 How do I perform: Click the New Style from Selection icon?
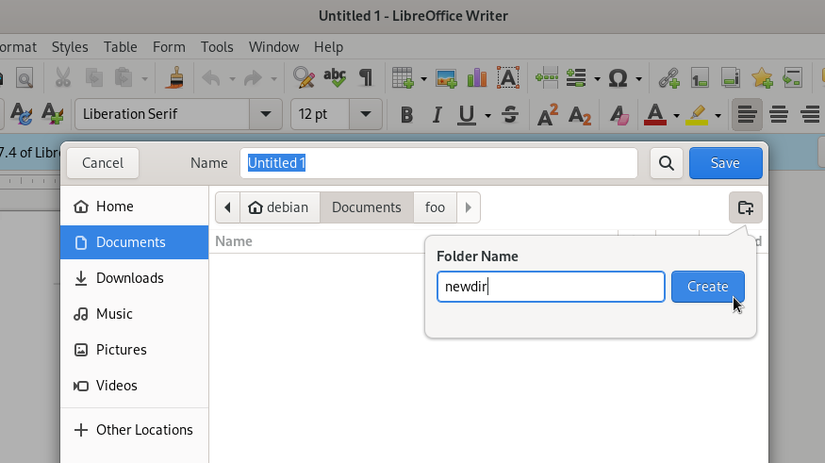coord(52,114)
